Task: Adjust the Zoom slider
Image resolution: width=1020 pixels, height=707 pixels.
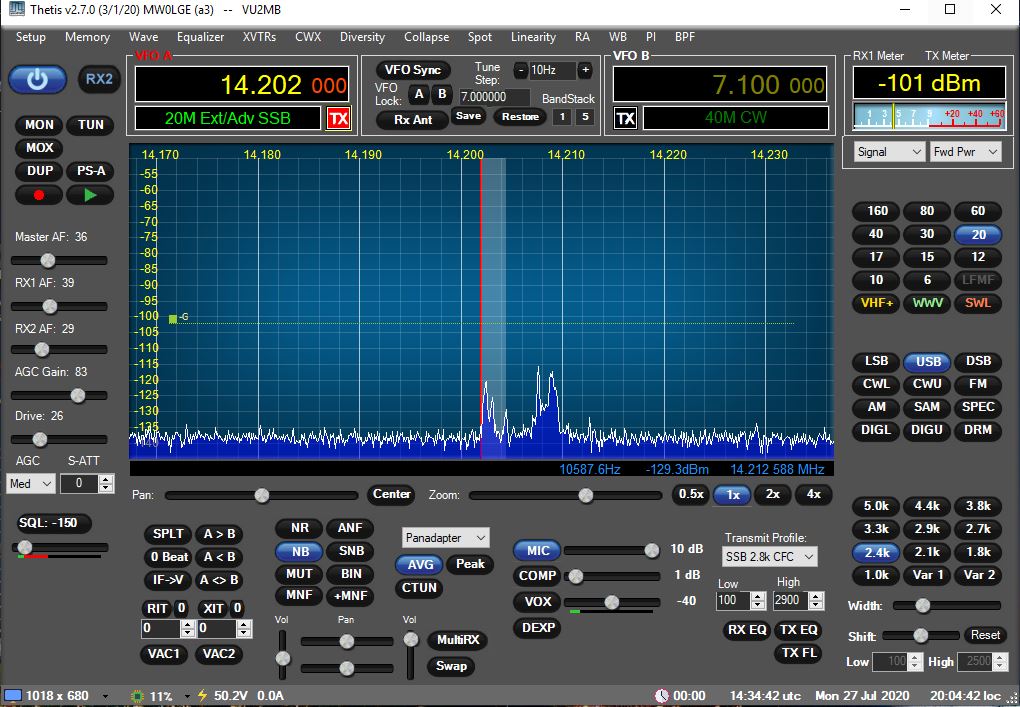Action: coord(565,496)
